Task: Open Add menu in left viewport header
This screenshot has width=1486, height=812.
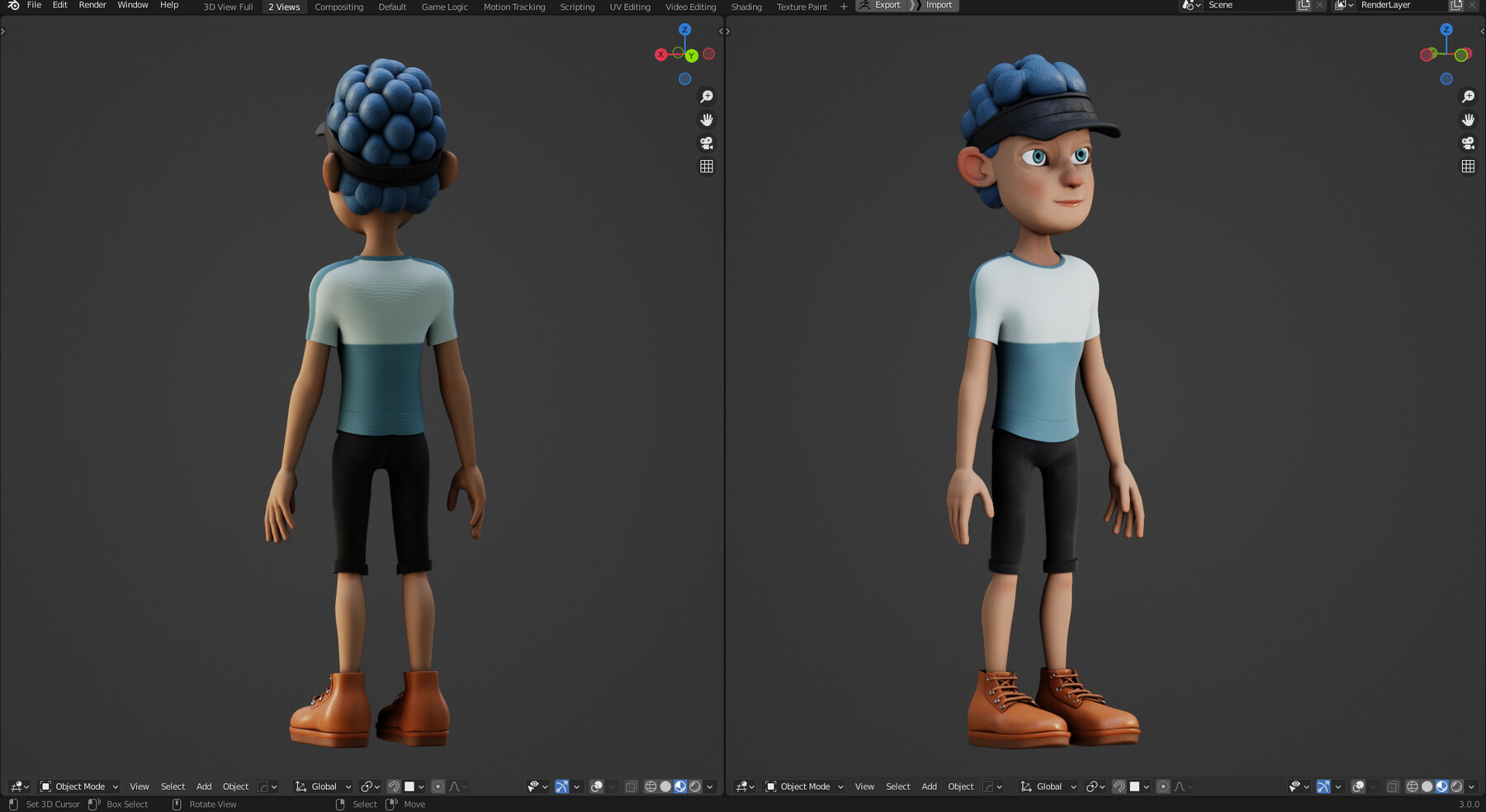Action: pos(204,786)
